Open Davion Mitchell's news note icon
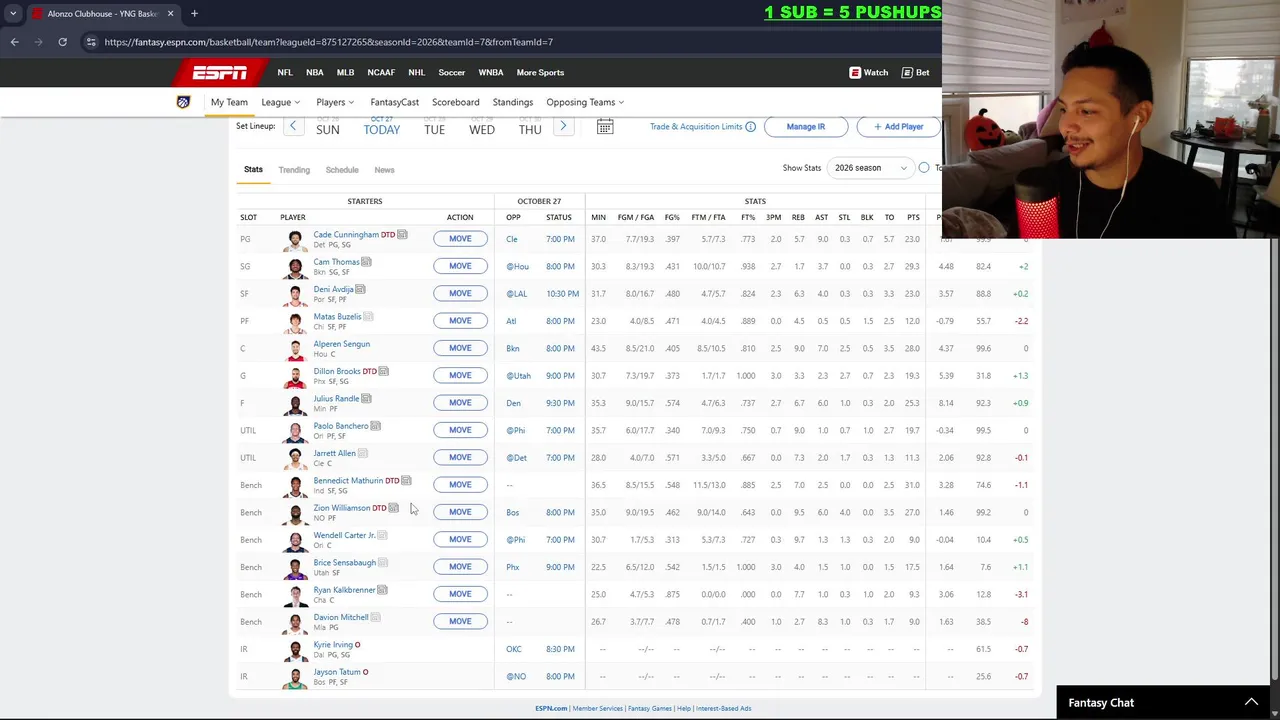The height and width of the screenshot is (720, 1280). (375, 617)
